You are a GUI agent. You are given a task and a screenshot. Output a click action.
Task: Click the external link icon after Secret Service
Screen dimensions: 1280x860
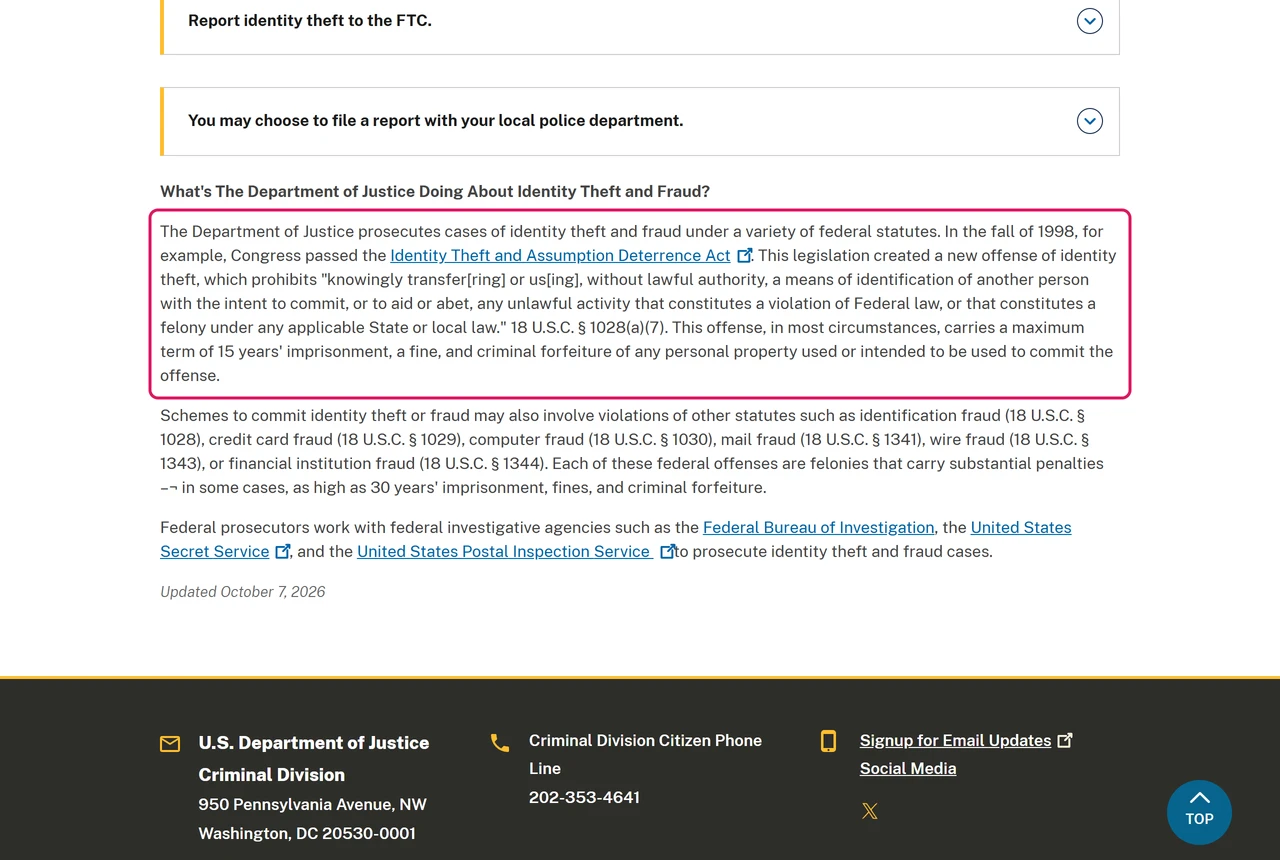coord(283,551)
